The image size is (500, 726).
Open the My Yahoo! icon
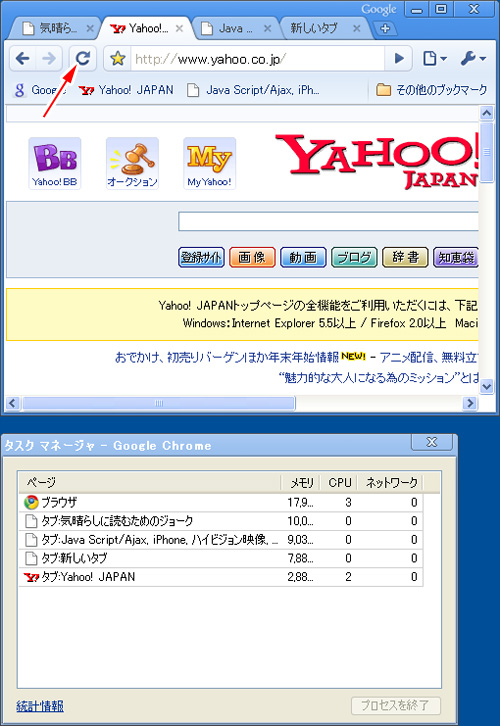coord(209,163)
